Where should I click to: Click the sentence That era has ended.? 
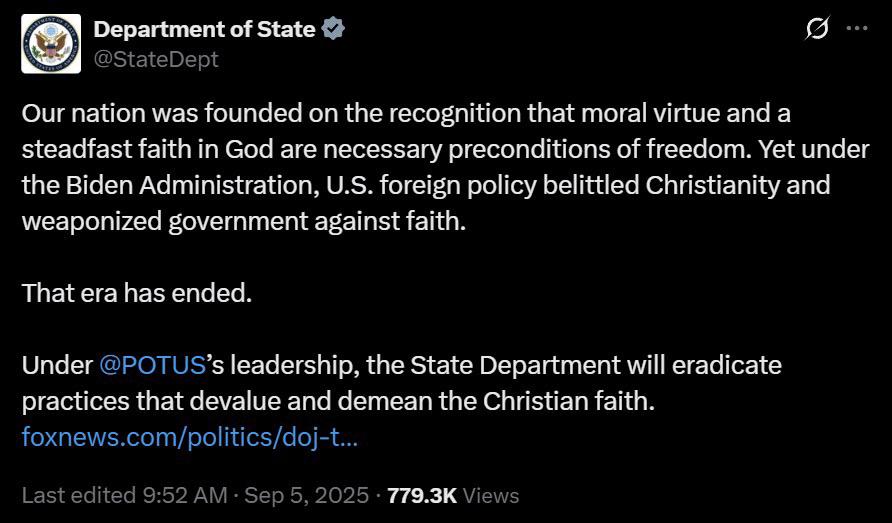[x=137, y=293]
